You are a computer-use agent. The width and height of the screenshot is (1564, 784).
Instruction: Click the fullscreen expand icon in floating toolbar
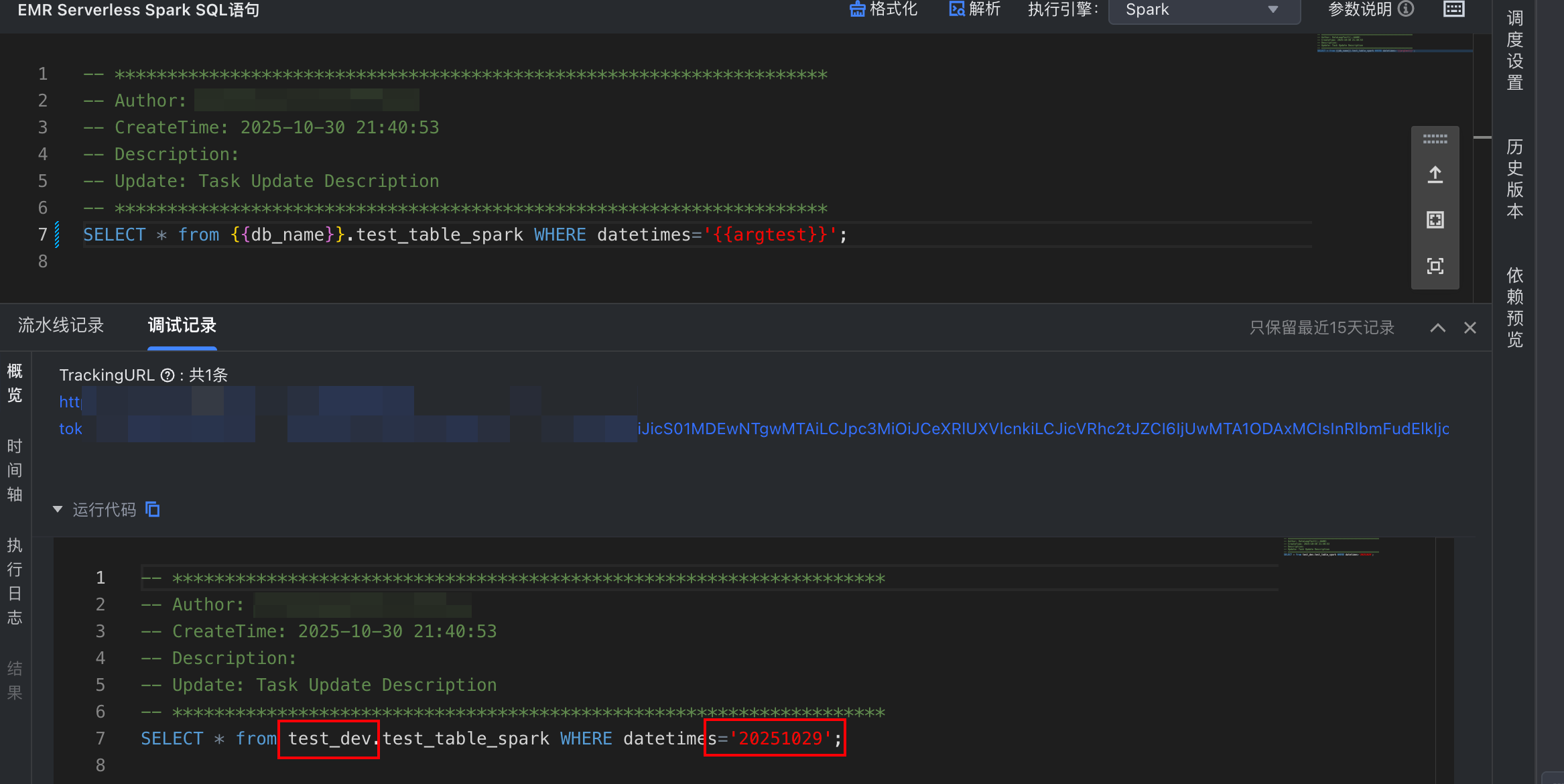1435,220
